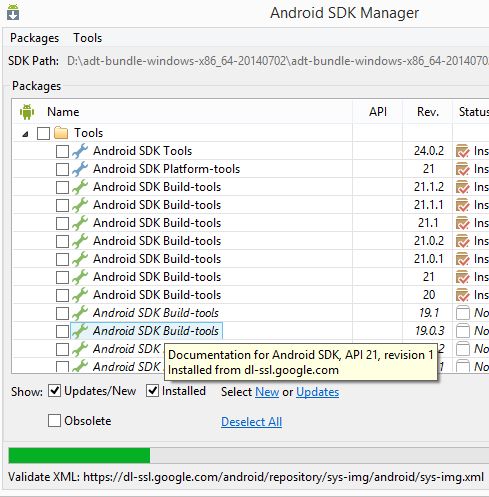
Task: Click the SDK Path text field
Action: (278, 61)
